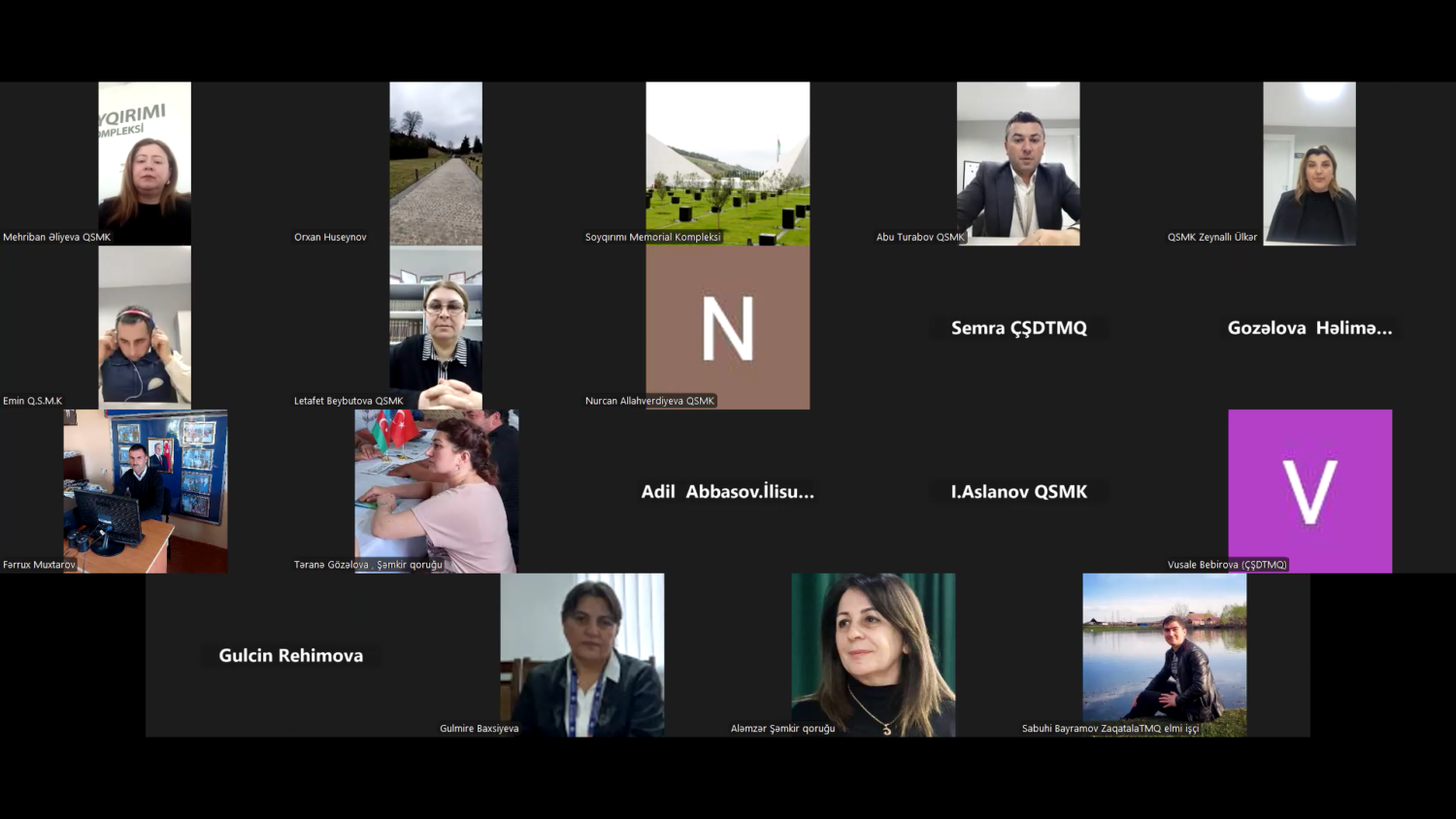Click the purple V avatar tile
The width and height of the screenshot is (1456, 819).
coord(1309,490)
